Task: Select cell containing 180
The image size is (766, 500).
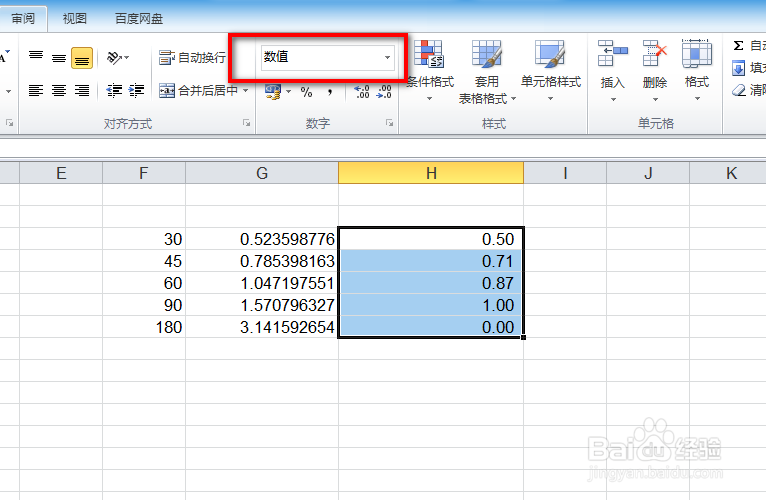Action: (x=144, y=327)
